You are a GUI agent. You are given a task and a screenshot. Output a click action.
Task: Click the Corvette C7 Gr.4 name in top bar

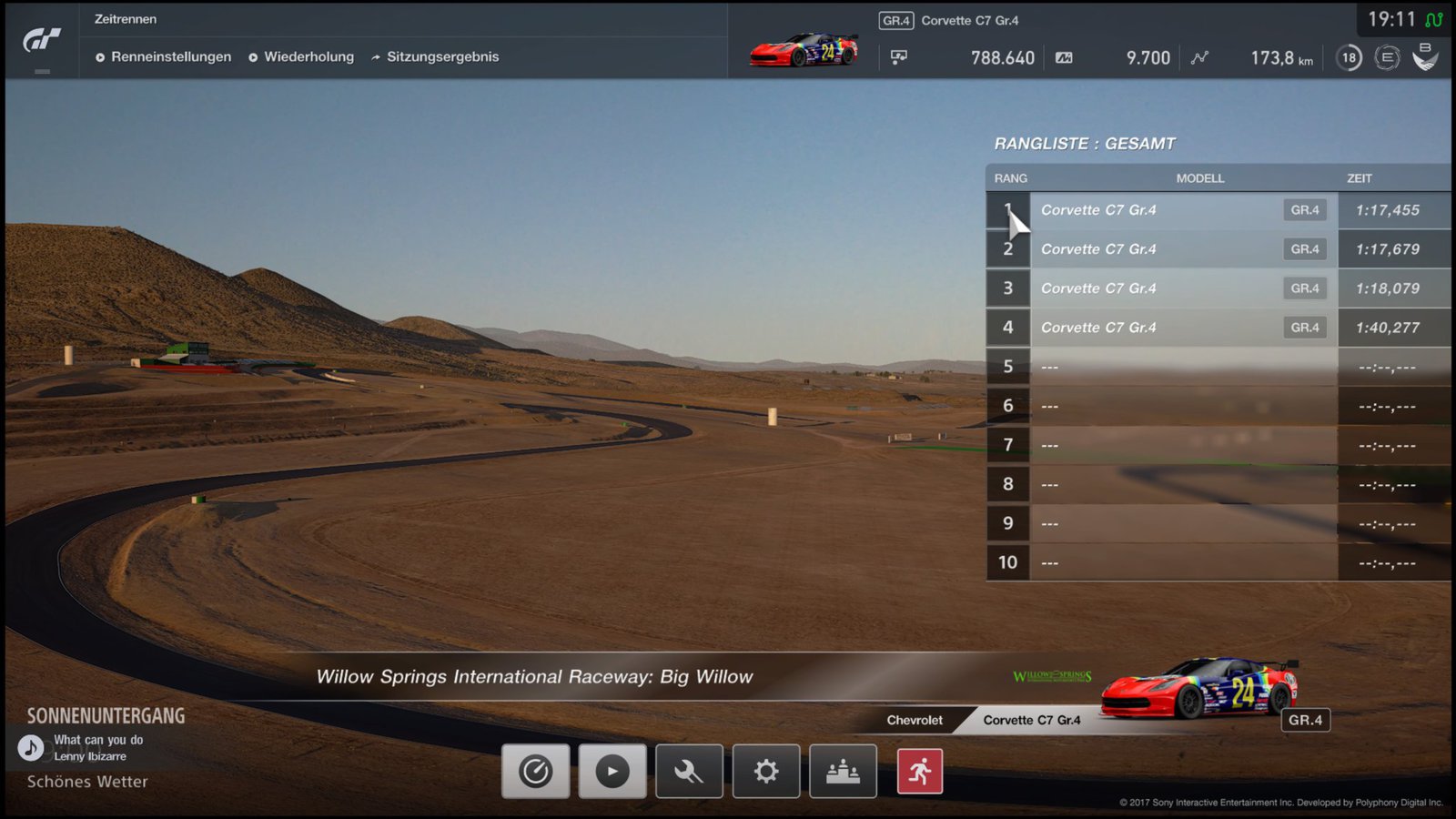pos(970,20)
